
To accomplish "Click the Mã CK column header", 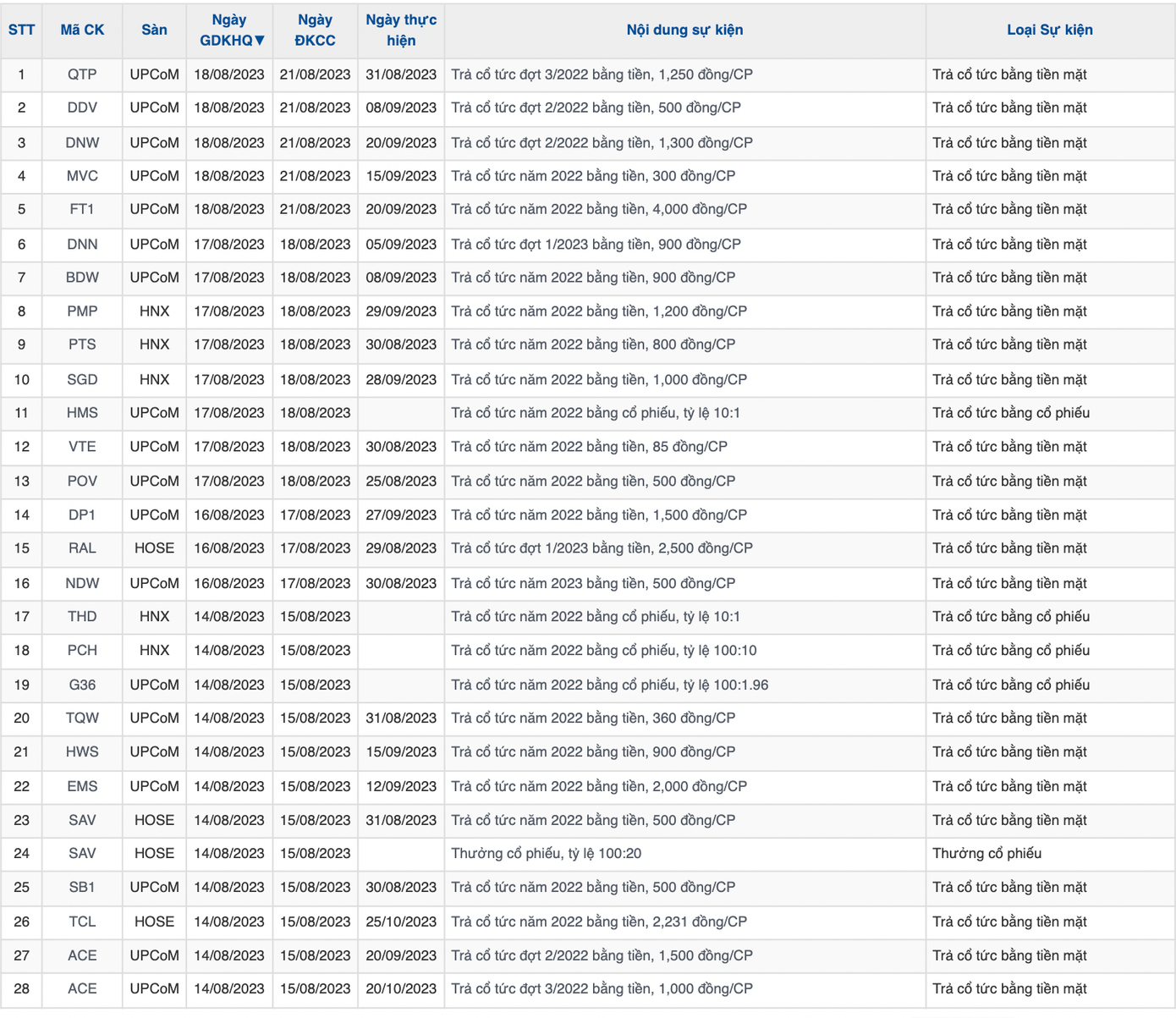I will pos(82,30).
